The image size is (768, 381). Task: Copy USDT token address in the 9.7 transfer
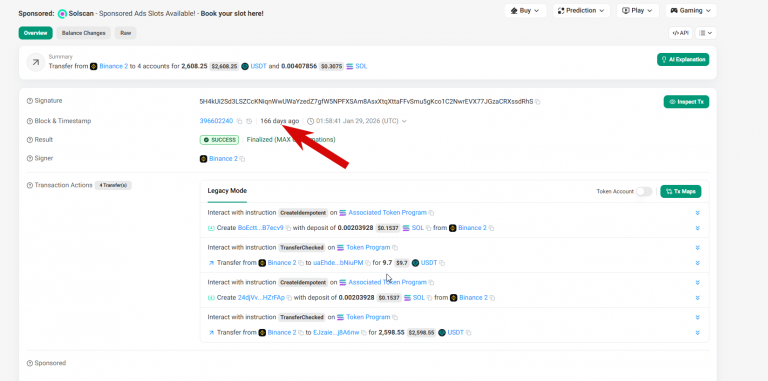(442, 263)
